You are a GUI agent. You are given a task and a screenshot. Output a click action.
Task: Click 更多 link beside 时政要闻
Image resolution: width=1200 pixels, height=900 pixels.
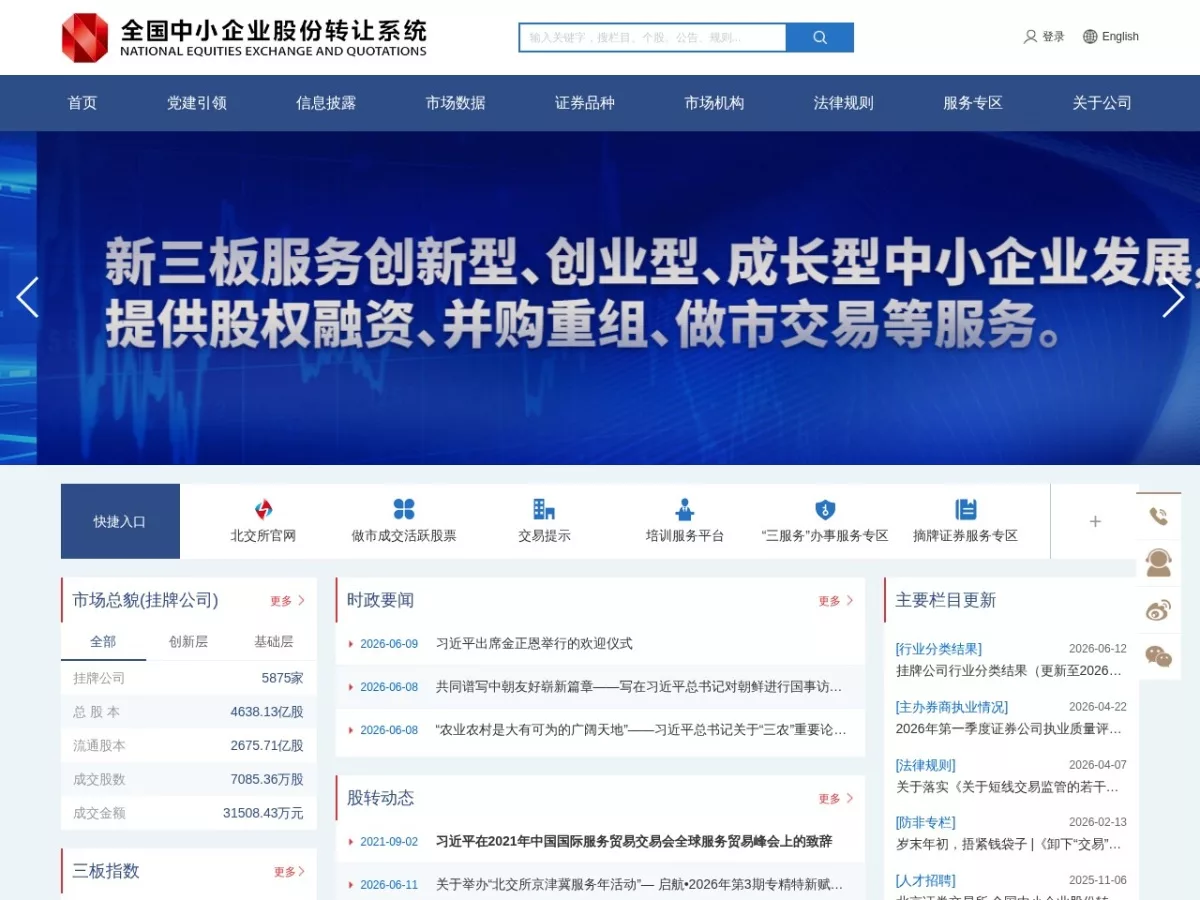point(836,601)
